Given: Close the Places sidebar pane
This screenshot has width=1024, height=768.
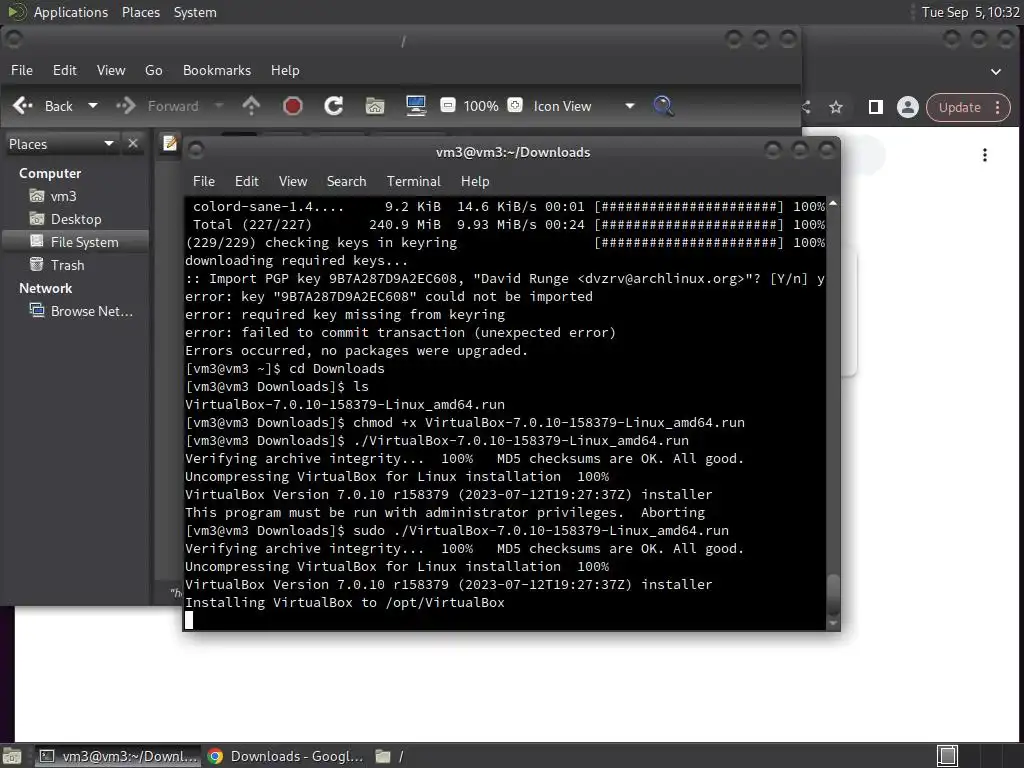Looking at the screenshot, I should (x=133, y=143).
